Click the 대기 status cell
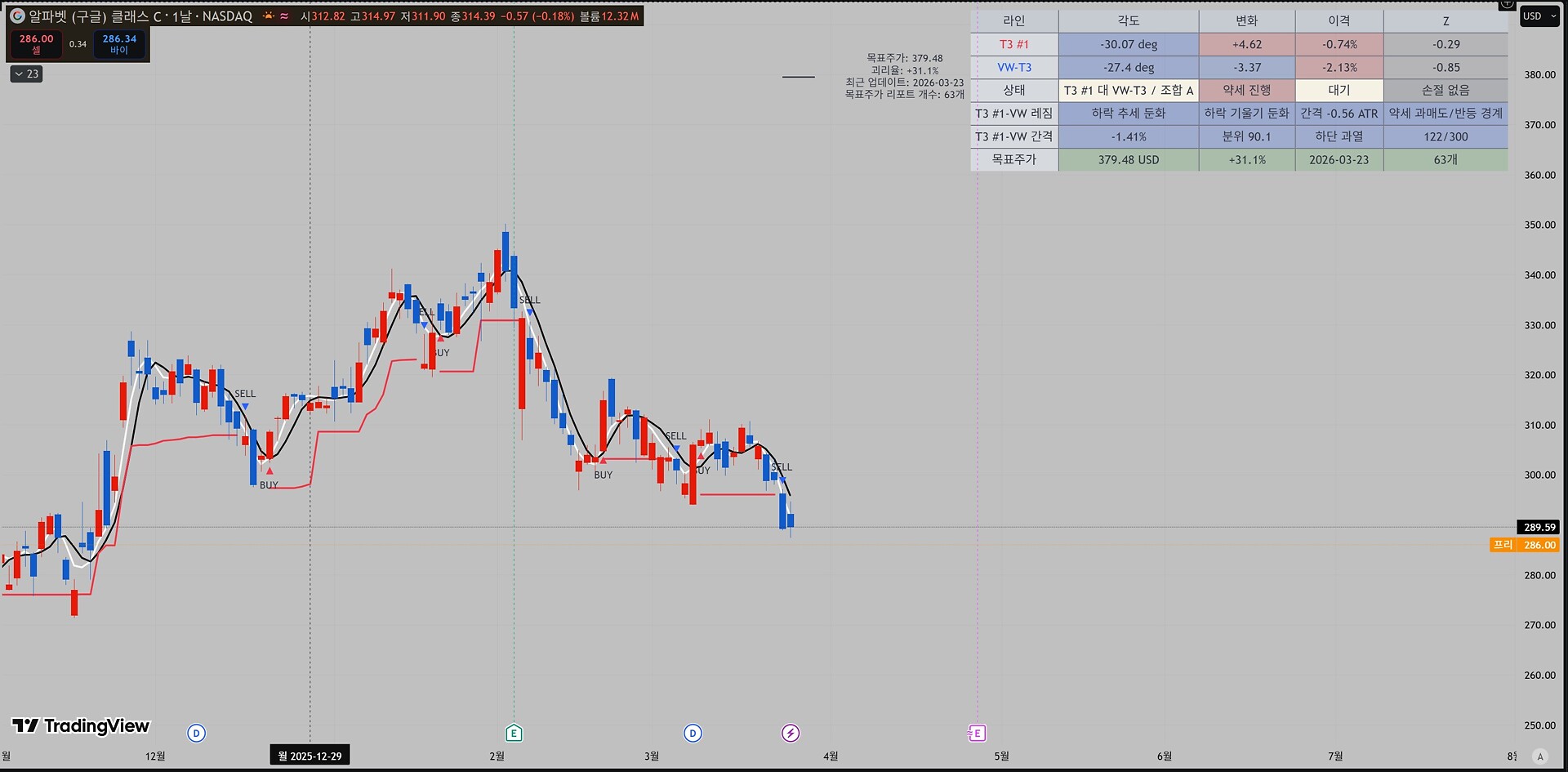The height and width of the screenshot is (772, 1568). click(1339, 90)
